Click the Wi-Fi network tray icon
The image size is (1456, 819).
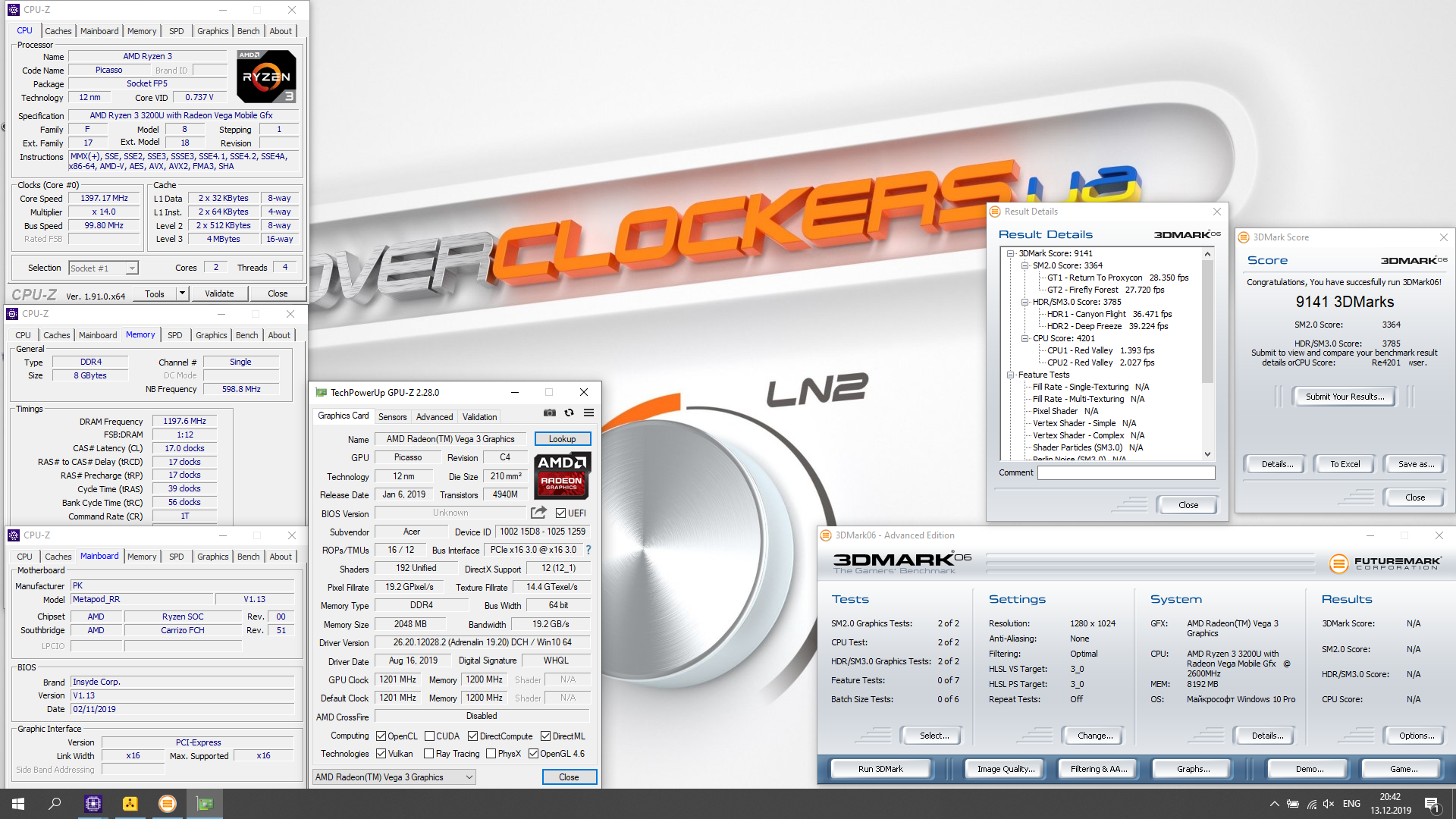point(1311,804)
